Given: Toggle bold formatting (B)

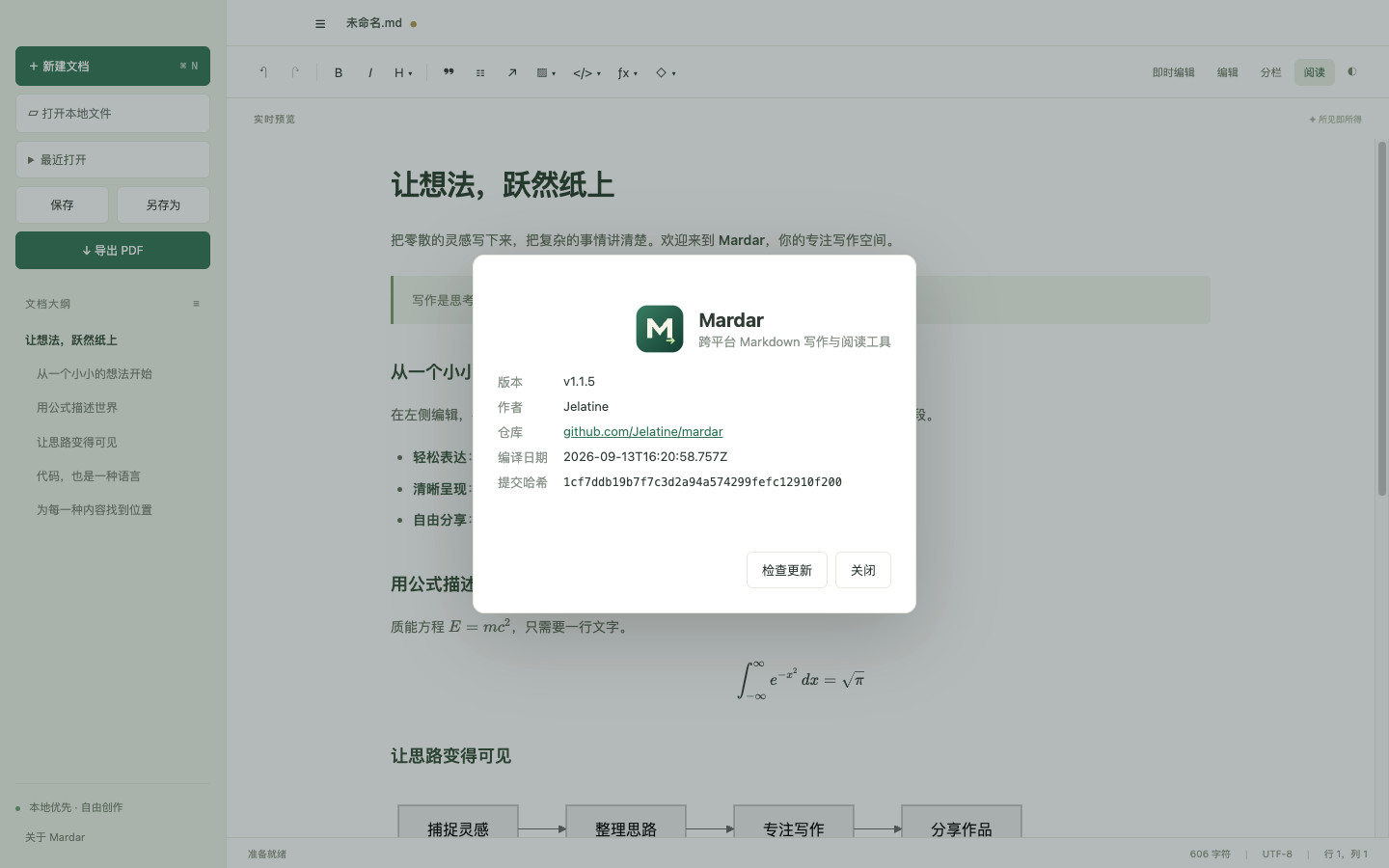Looking at the screenshot, I should (339, 72).
